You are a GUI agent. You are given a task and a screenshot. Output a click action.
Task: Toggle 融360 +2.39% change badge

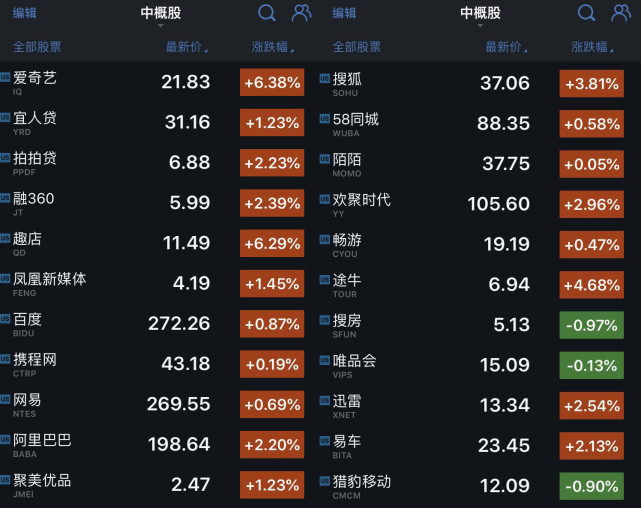pyautogui.click(x=272, y=203)
